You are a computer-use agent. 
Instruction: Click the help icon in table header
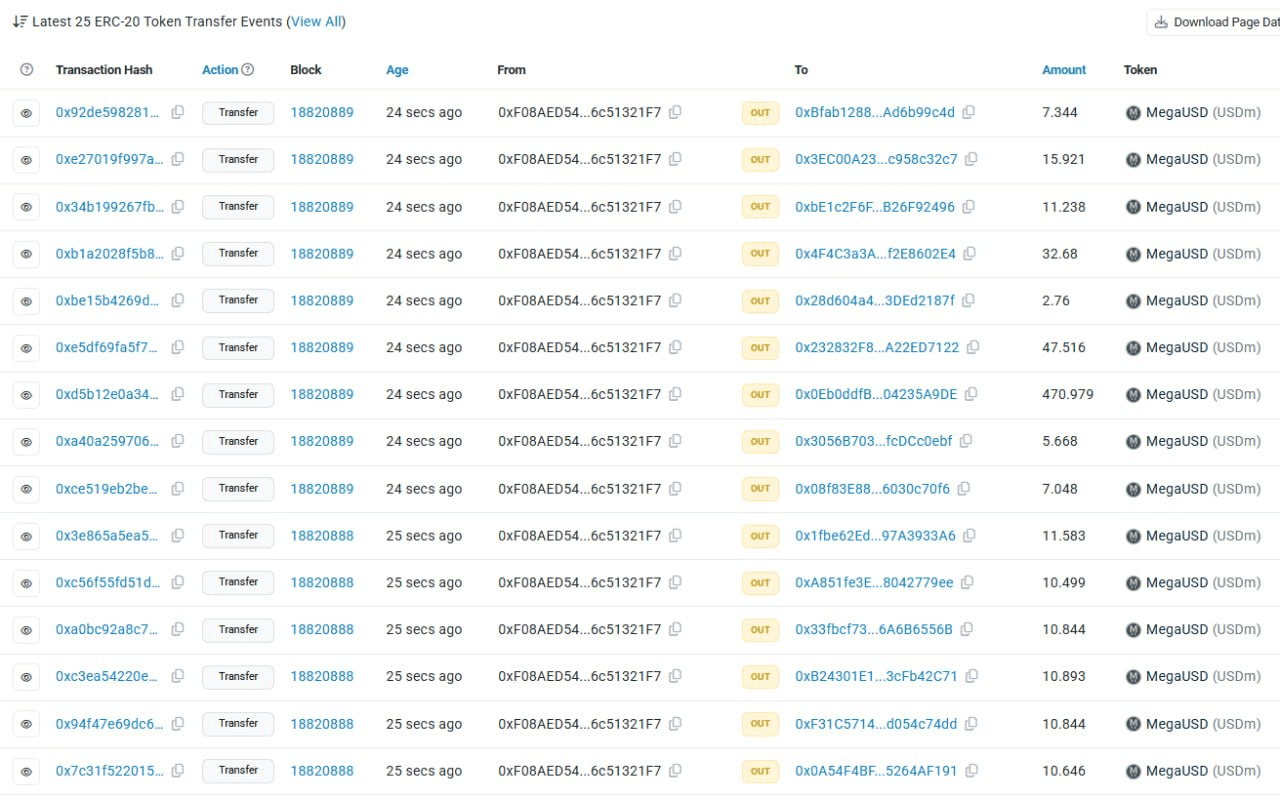pyautogui.click(x=27, y=70)
